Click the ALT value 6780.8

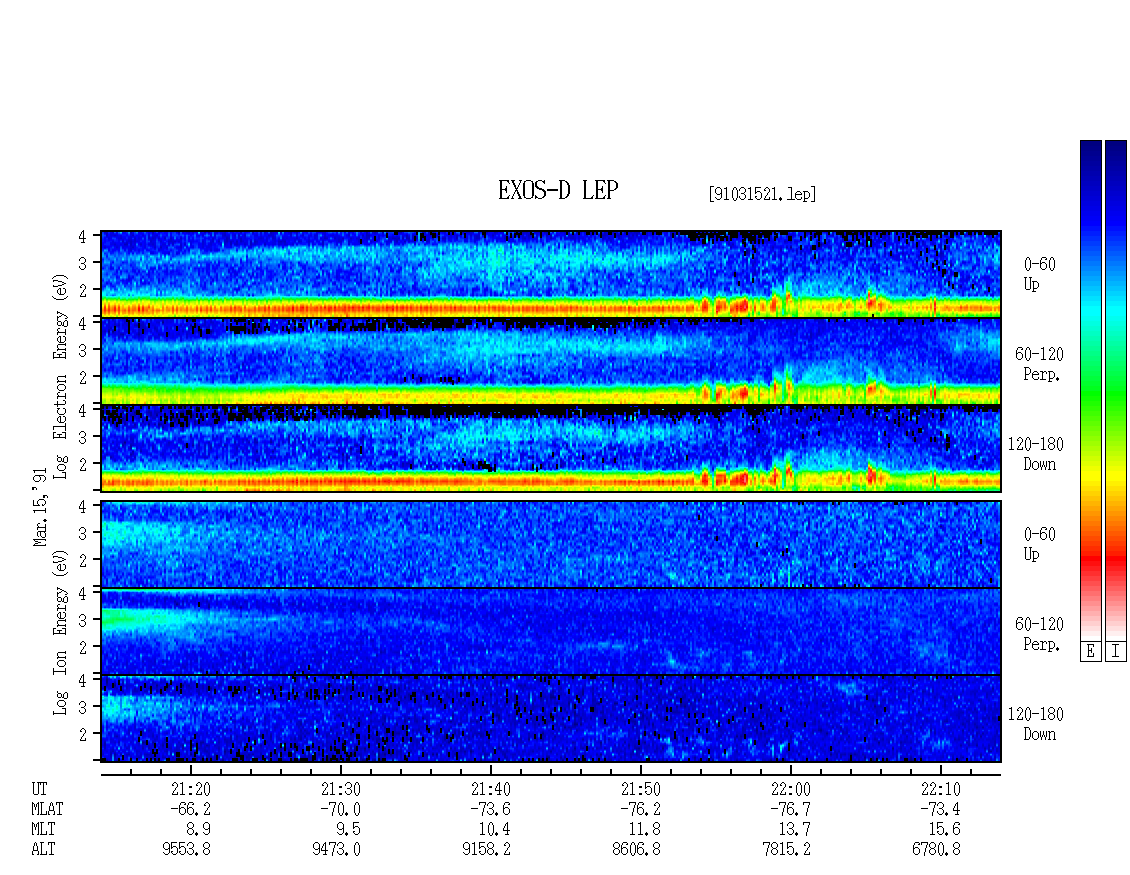[936, 850]
